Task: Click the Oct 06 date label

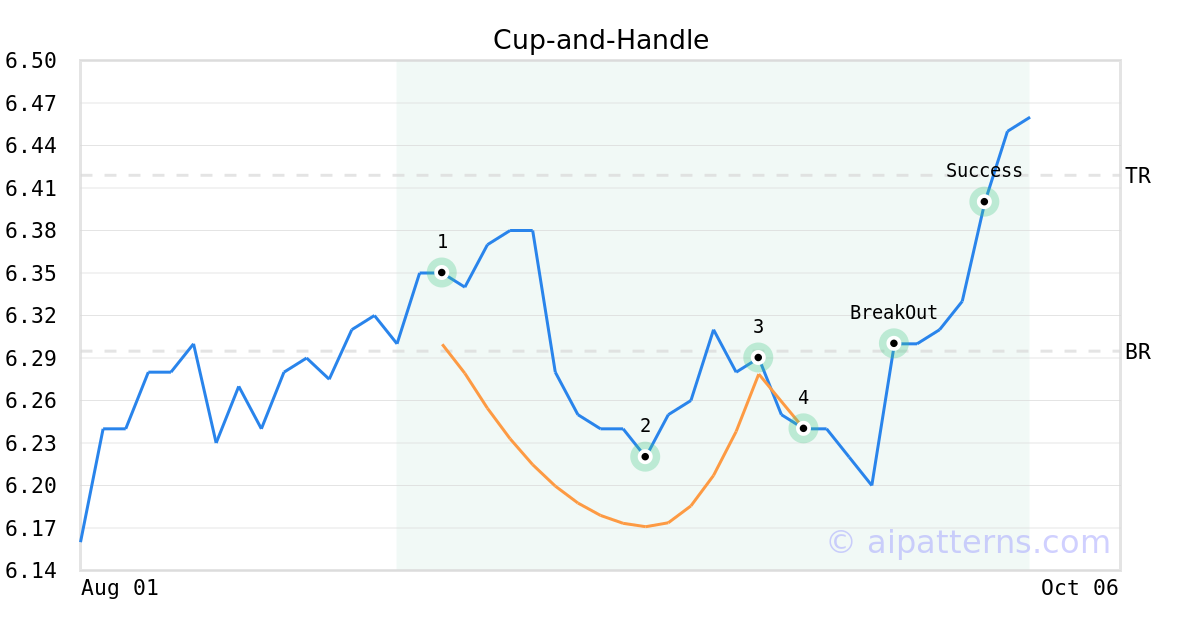Action: click(x=1079, y=588)
